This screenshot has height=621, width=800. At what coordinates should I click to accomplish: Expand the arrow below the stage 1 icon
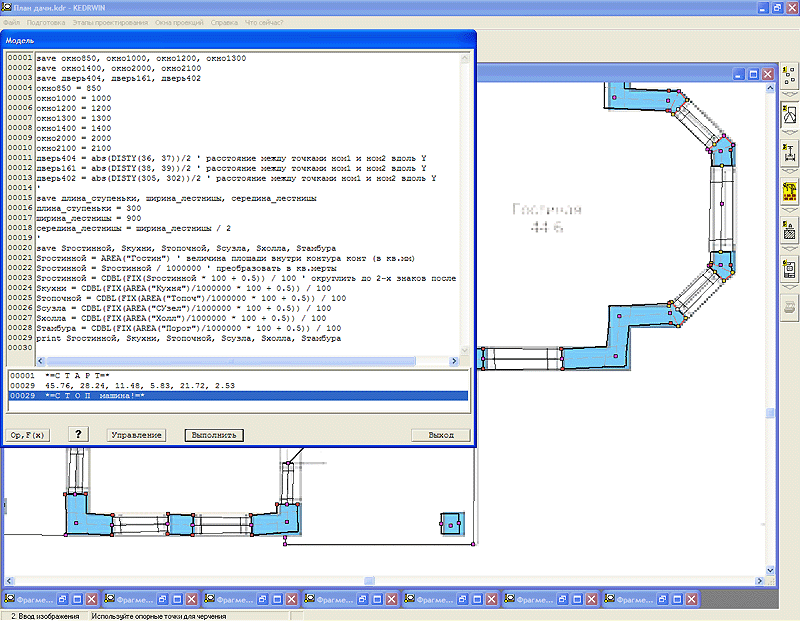tap(789, 94)
